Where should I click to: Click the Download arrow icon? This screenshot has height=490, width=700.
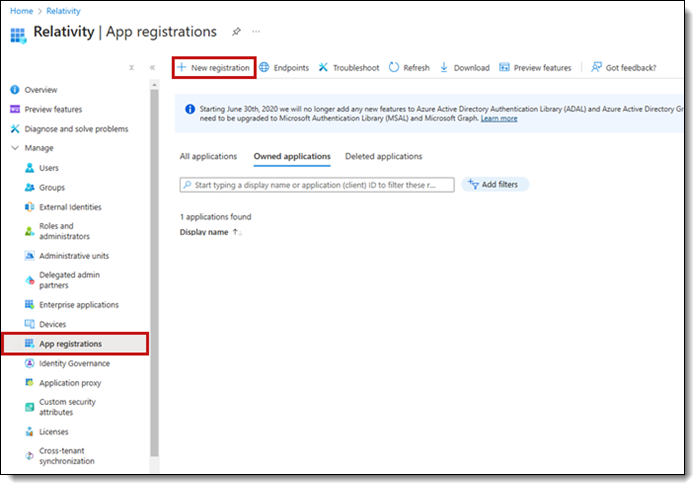[444, 67]
